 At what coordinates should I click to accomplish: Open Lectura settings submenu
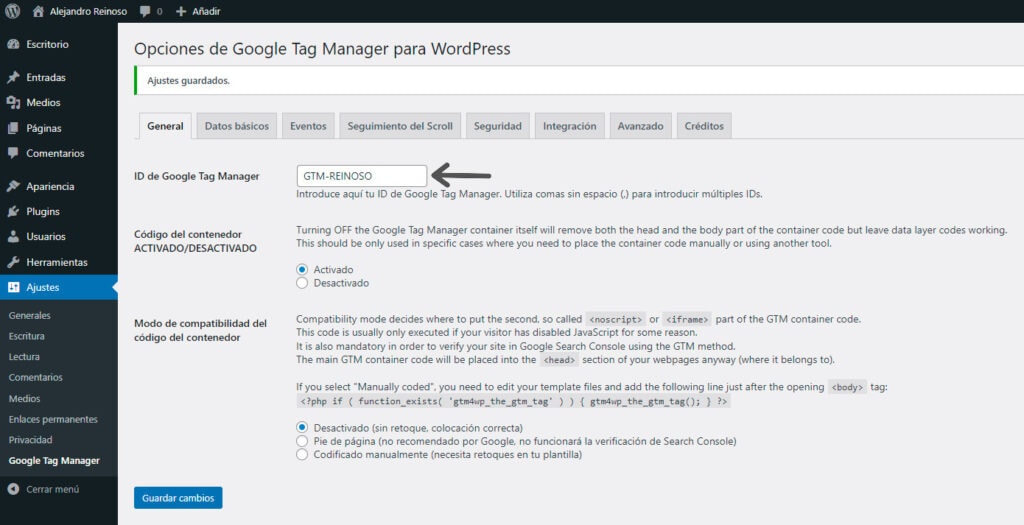24,357
